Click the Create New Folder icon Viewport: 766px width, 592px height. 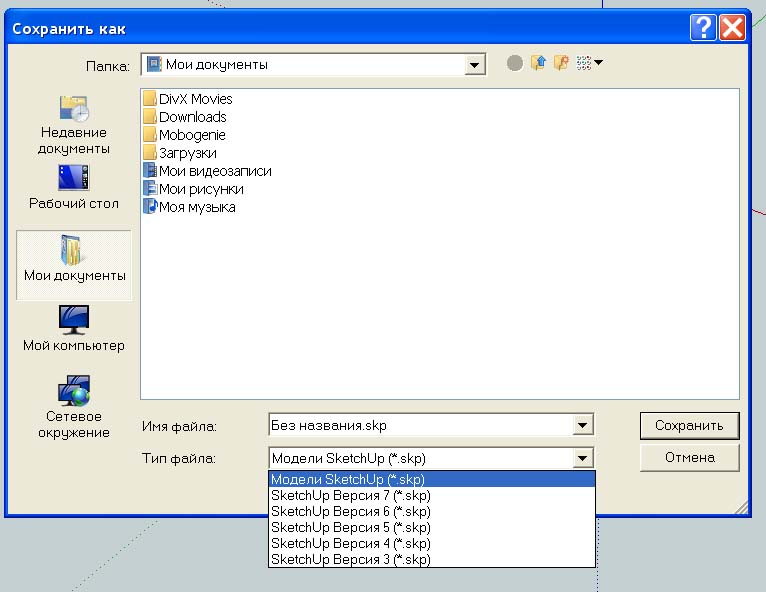point(562,64)
